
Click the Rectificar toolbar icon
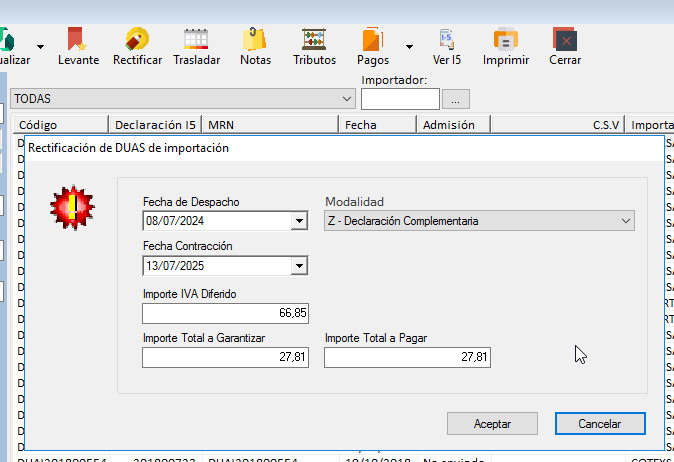[x=137, y=40]
